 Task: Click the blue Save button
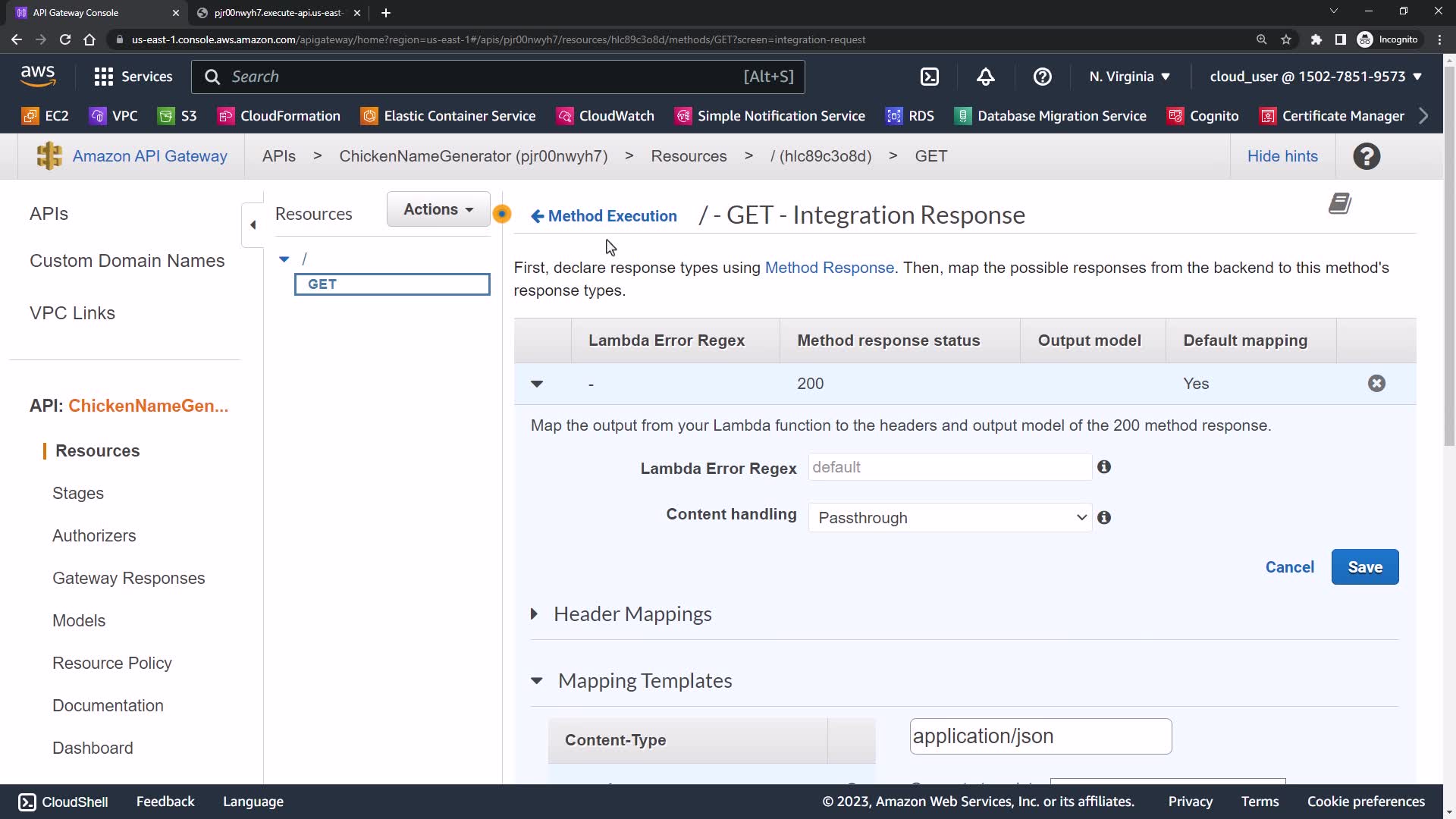click(1364, 567)
